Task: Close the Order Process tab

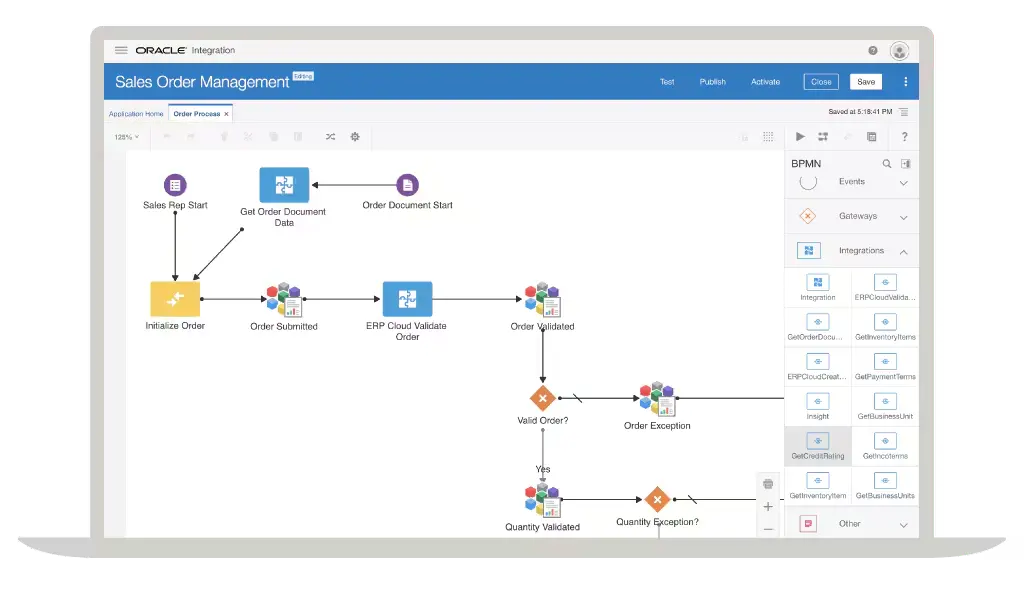Action: [227, 114]
